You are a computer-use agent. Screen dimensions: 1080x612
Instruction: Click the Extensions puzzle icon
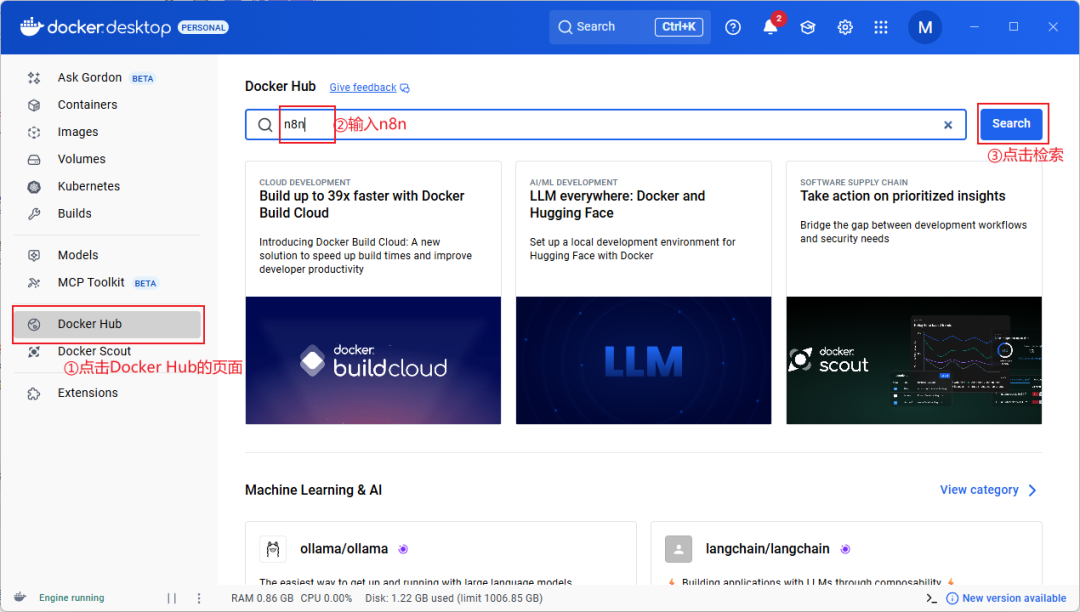click(34, 394)
